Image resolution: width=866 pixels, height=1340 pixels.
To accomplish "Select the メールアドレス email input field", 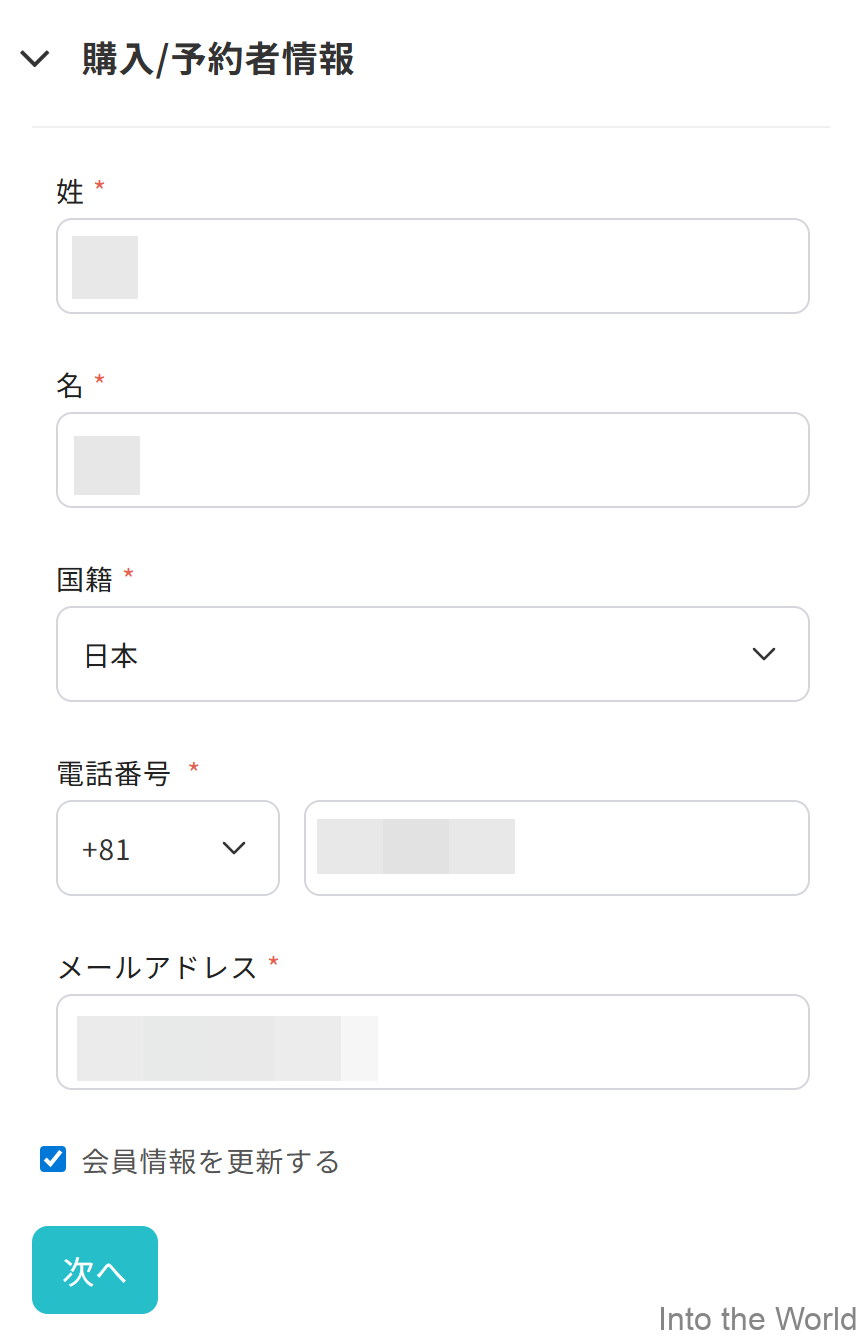I will pos(432,1041).
